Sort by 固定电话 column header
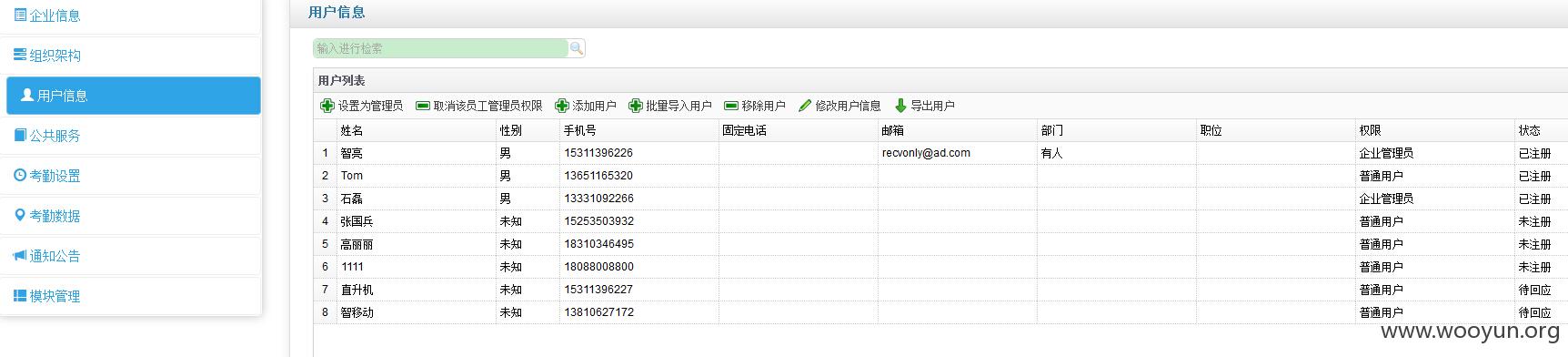Screen dimensions: 1568x357 pos(799,130)
